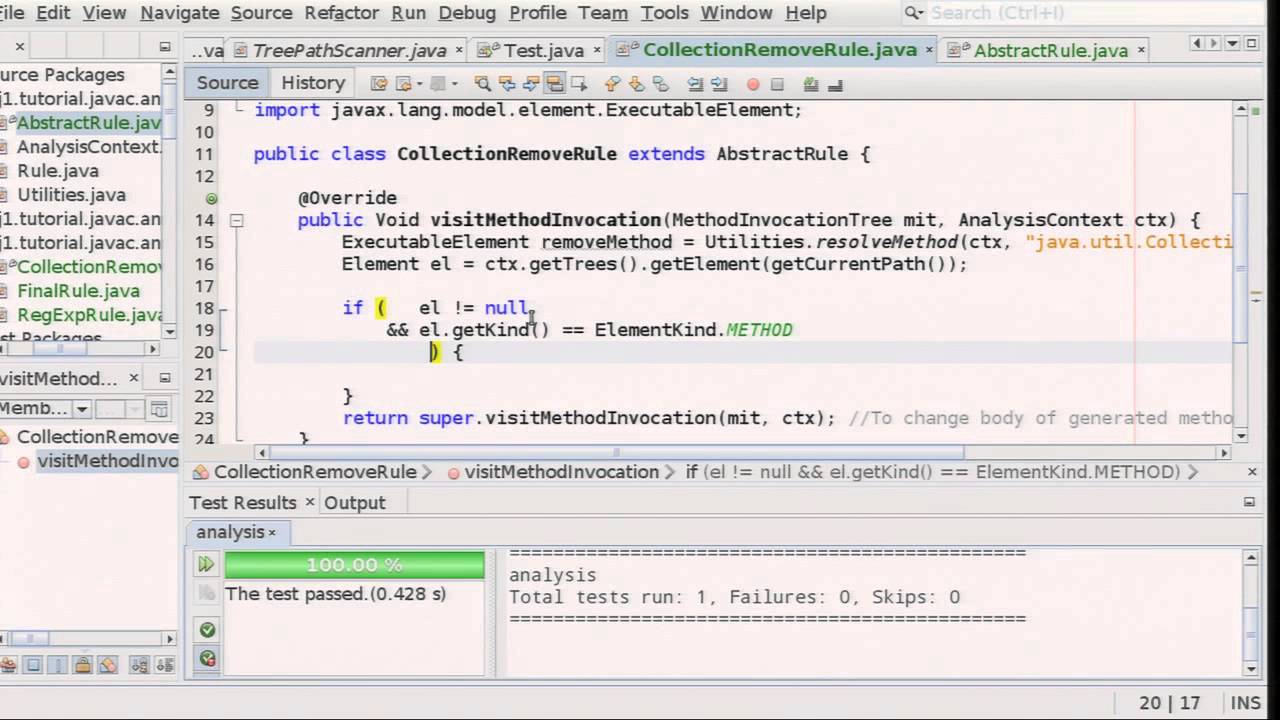This screenshot has height=720, width=1280.
Task: Click the Source view button
Action: coord(227,83)
